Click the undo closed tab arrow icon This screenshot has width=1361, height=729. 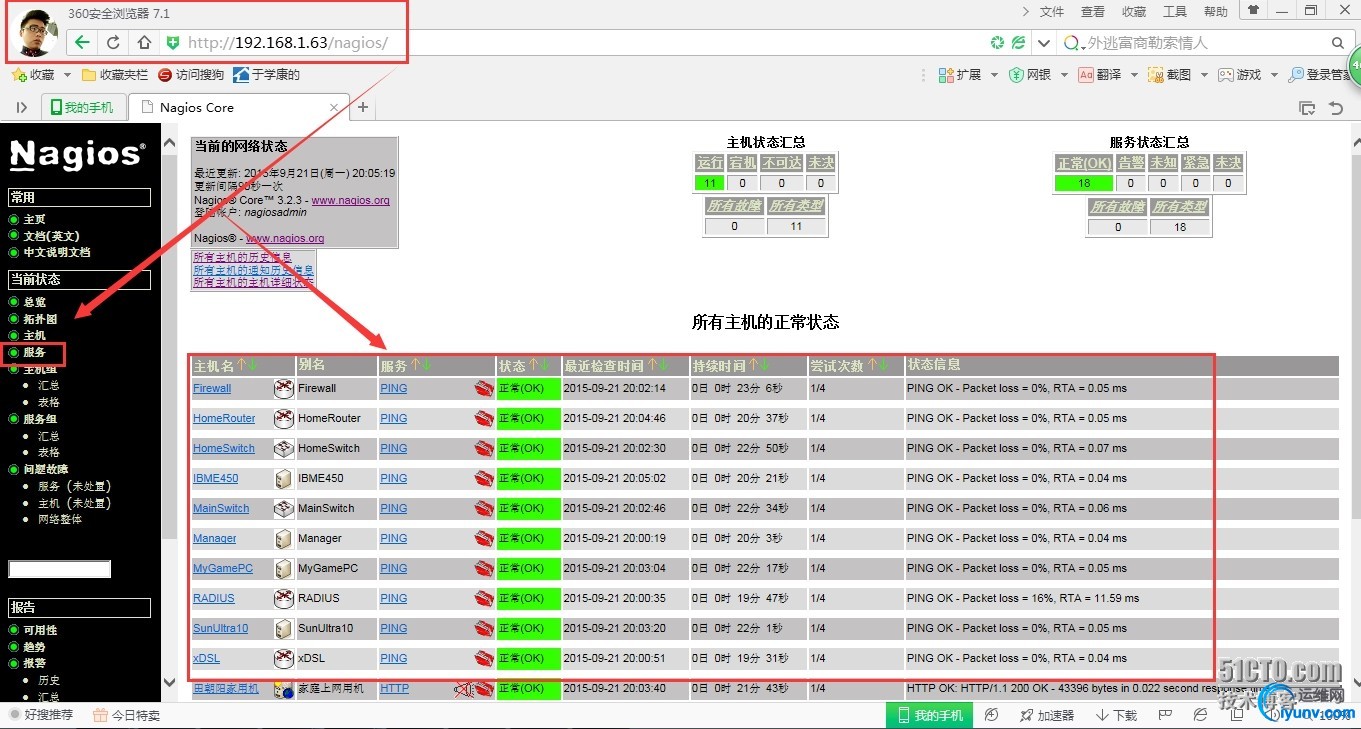pos(1336,107)
